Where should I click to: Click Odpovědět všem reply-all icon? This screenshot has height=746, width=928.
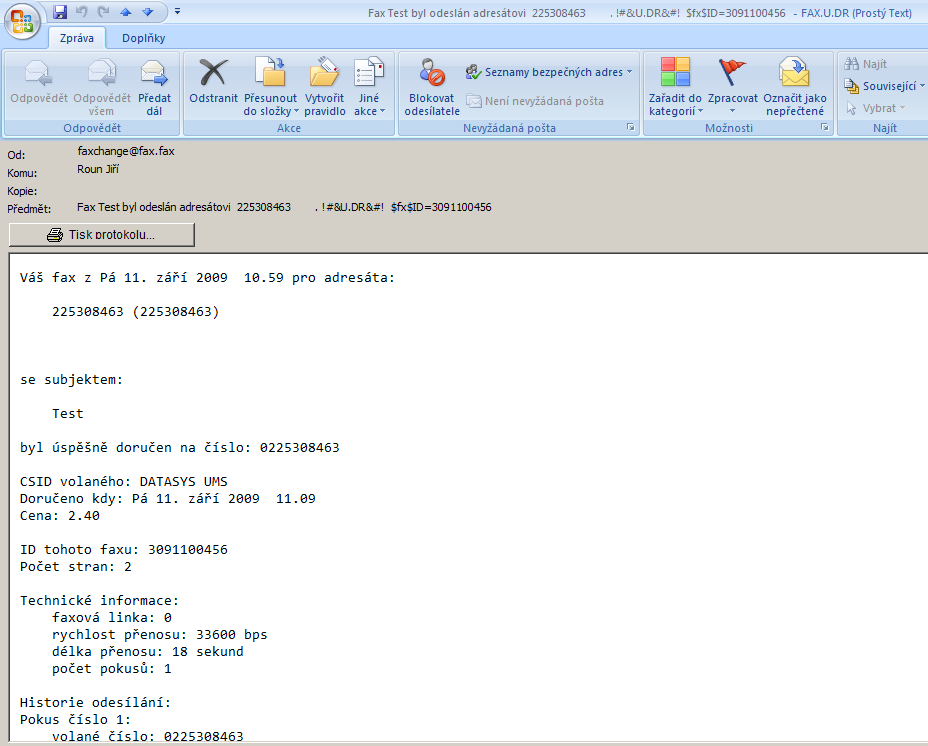click(x=102, y=86)
